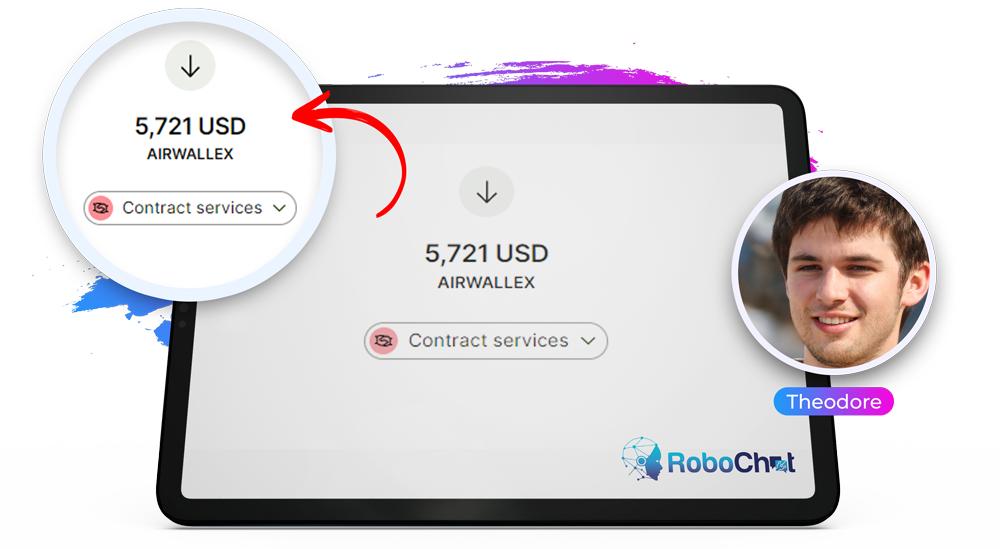Image resolution: width=1000 pixels, height=549 pixels.
Task: Click the purple paint stroke above the tablet
Action: (555, 73)
